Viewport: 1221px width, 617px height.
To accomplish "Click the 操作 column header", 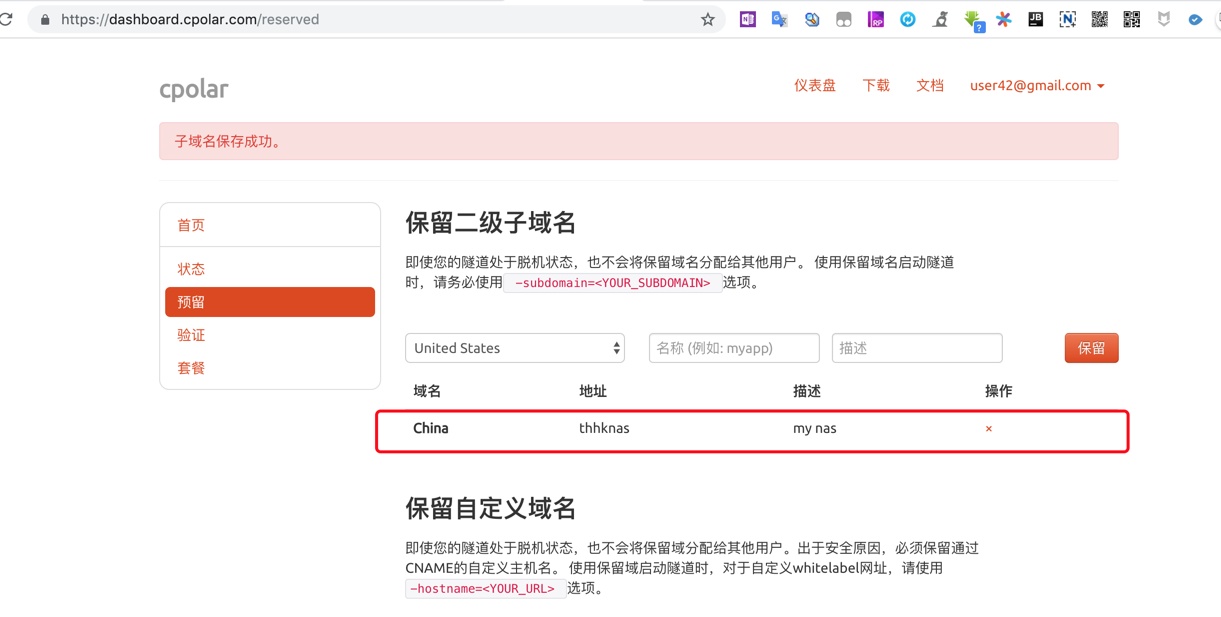I will pyautogui.click(x=999, y=391).
